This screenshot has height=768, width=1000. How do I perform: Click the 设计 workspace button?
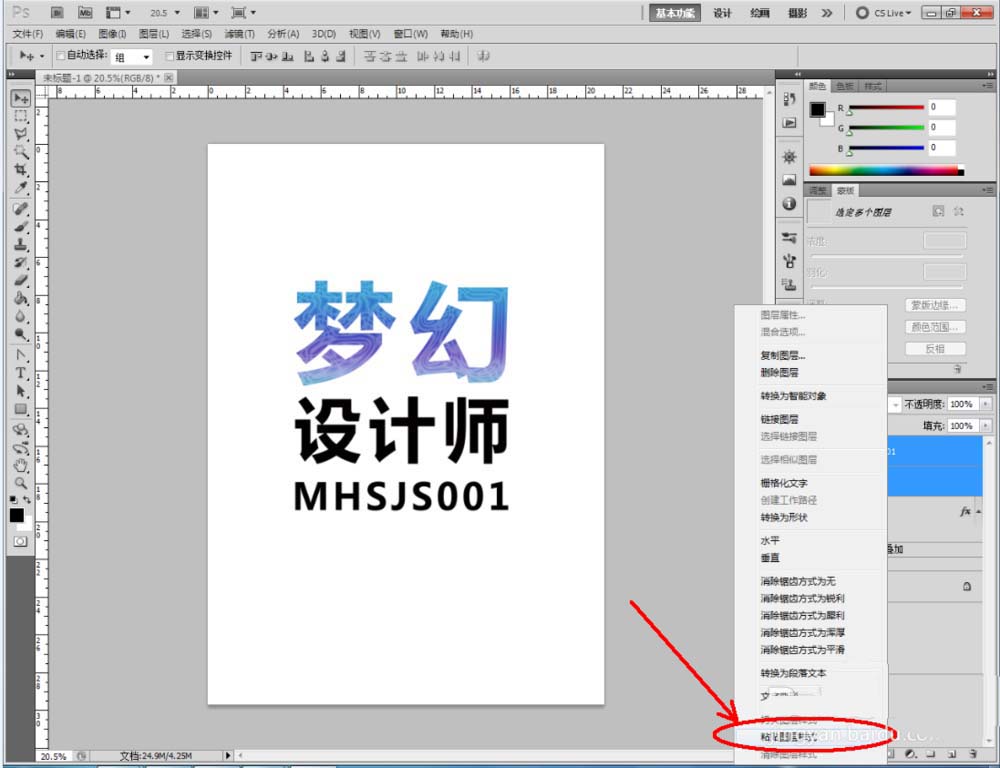click(x=722, y=13)
